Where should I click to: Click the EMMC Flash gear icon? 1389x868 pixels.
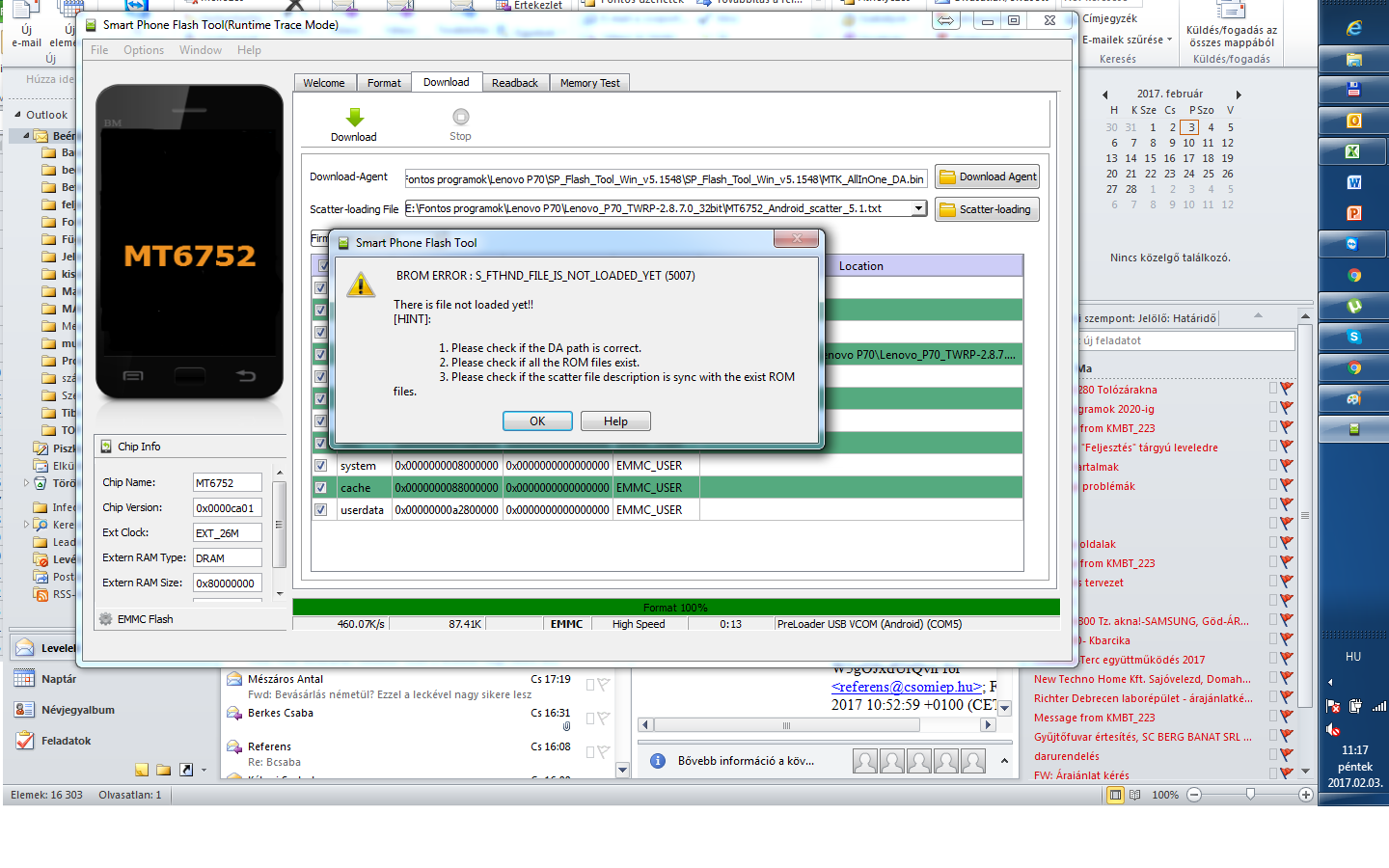pos(105,619)
